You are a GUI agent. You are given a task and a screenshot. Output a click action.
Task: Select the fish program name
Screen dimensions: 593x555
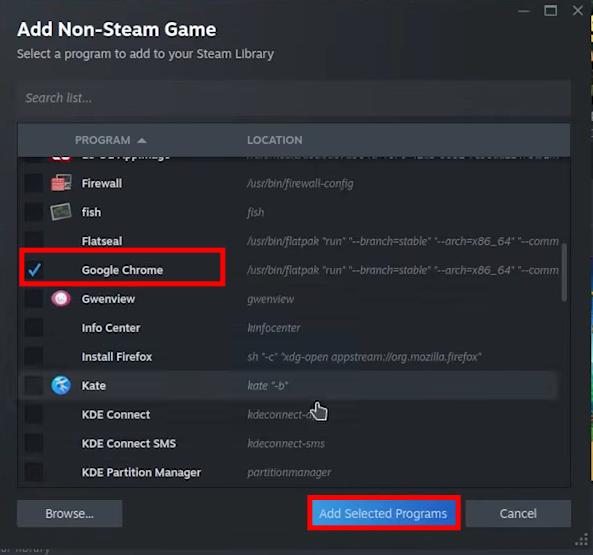pyautogui.click(x=92, y=212)
